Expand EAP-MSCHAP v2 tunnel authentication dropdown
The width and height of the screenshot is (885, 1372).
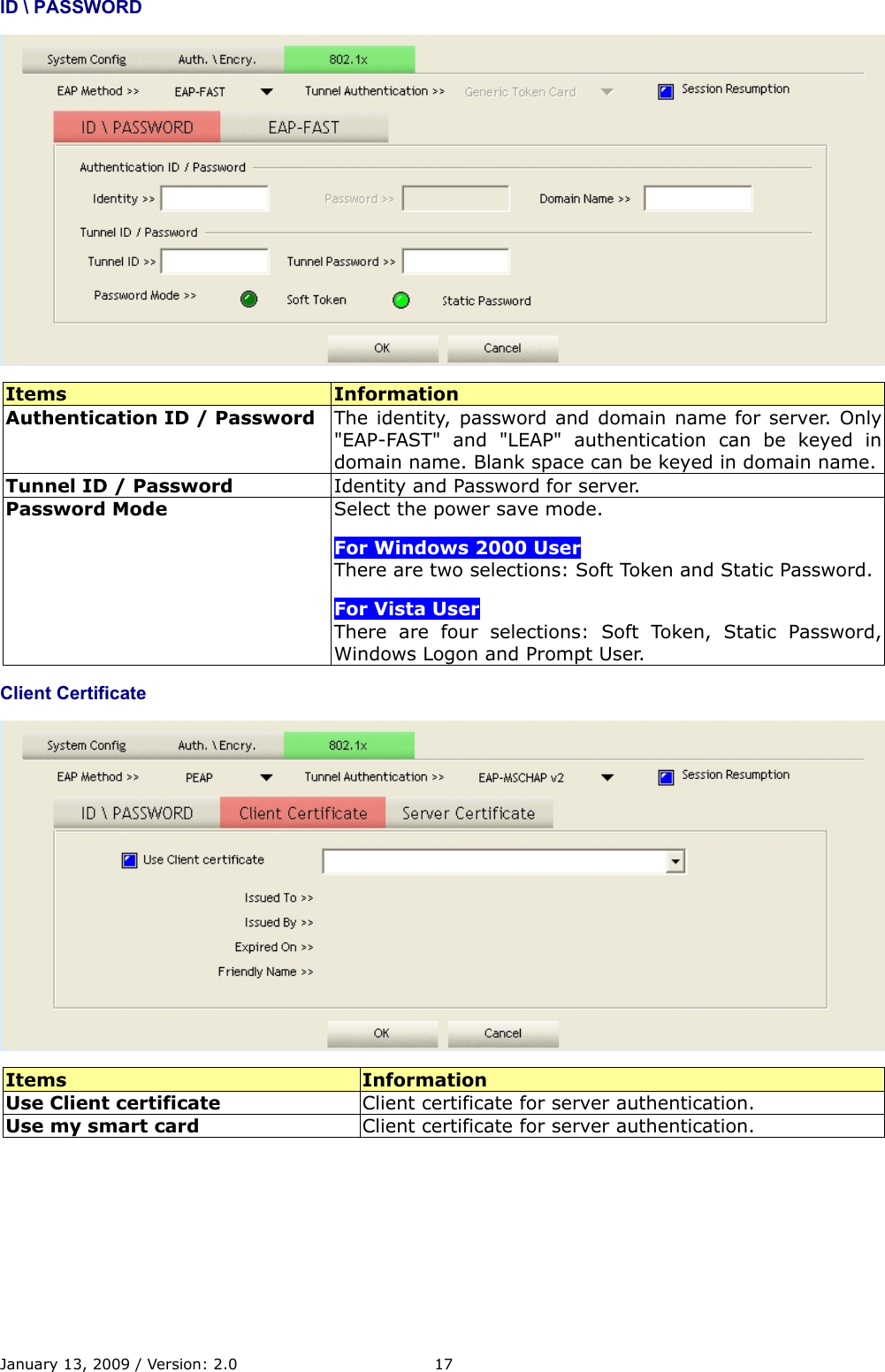pyautogui.click(x=607, y=778)
